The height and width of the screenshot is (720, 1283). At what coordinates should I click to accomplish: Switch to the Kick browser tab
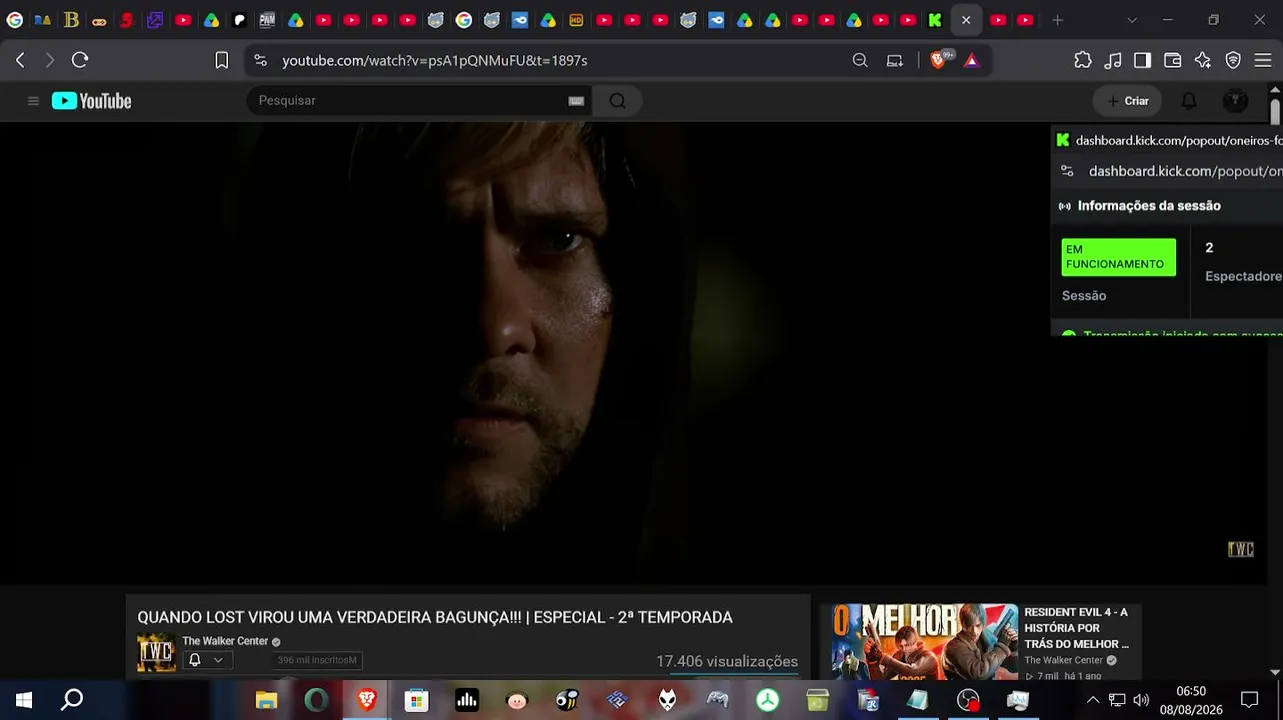(x=935, y=20)
